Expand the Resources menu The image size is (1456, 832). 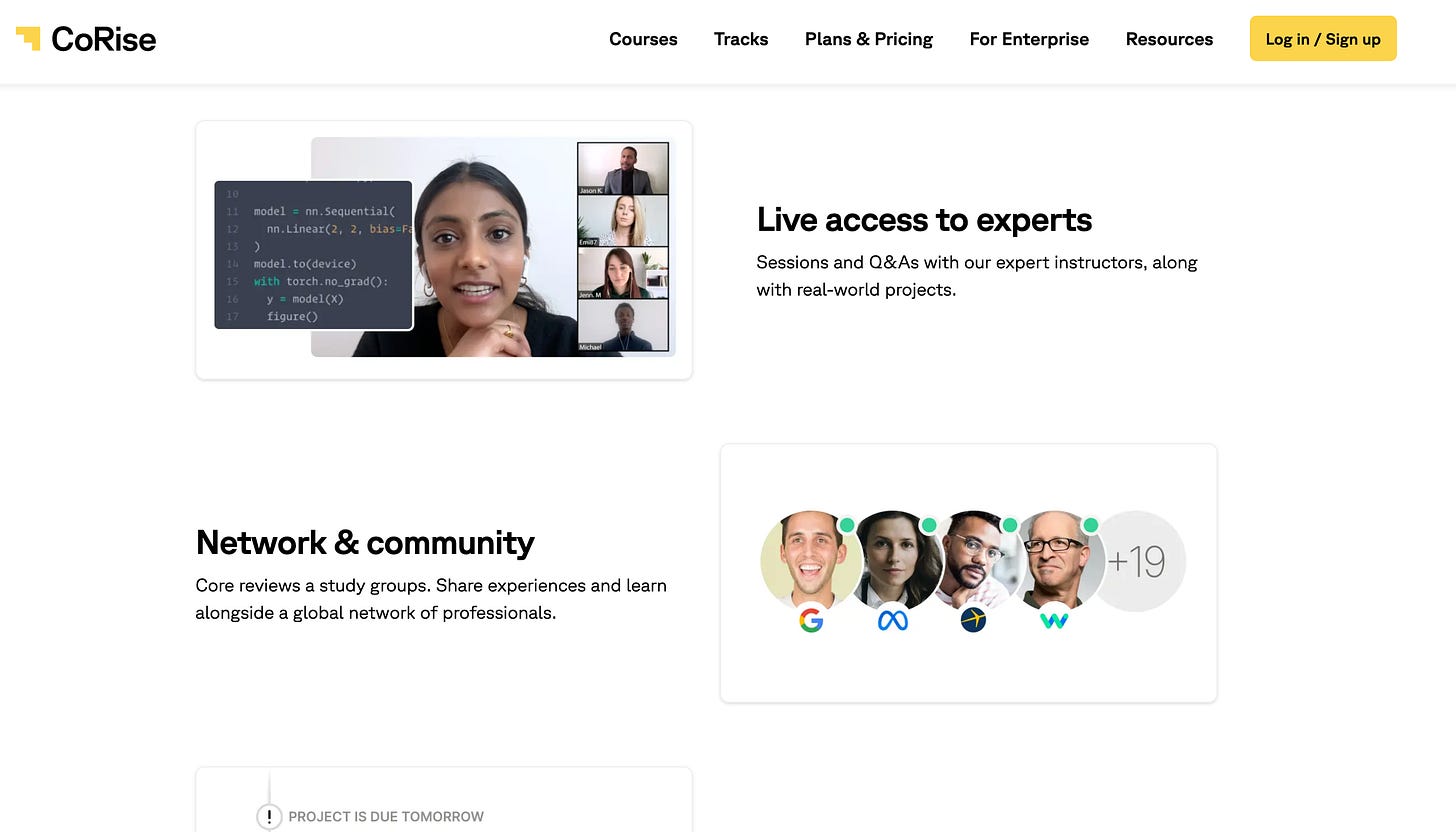(x=1169, y=39)
